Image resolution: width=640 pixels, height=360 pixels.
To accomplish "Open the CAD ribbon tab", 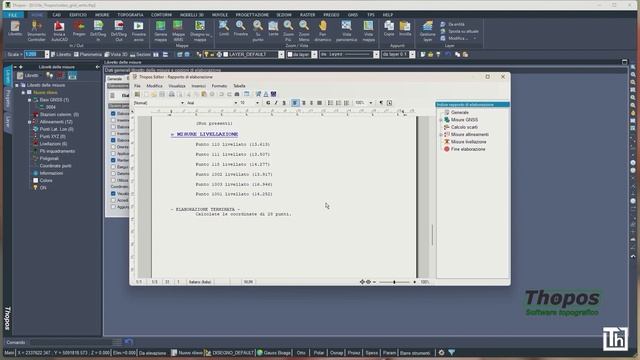I will [x=56, y=15].
